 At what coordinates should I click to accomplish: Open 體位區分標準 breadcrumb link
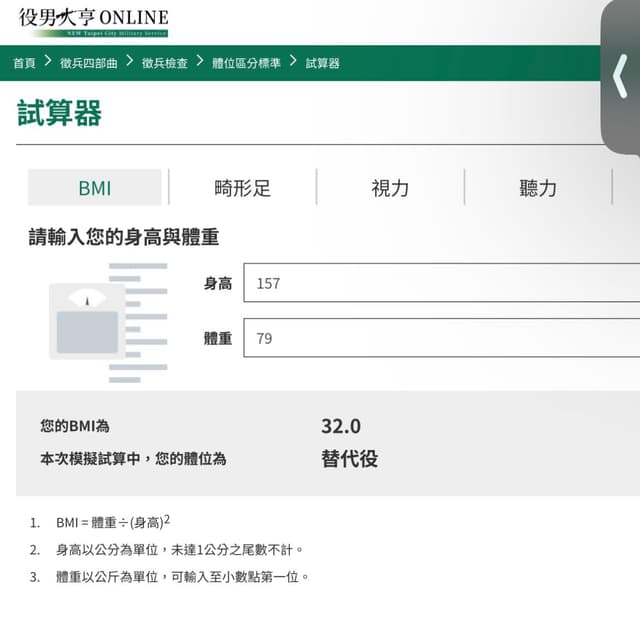point(246,63)
